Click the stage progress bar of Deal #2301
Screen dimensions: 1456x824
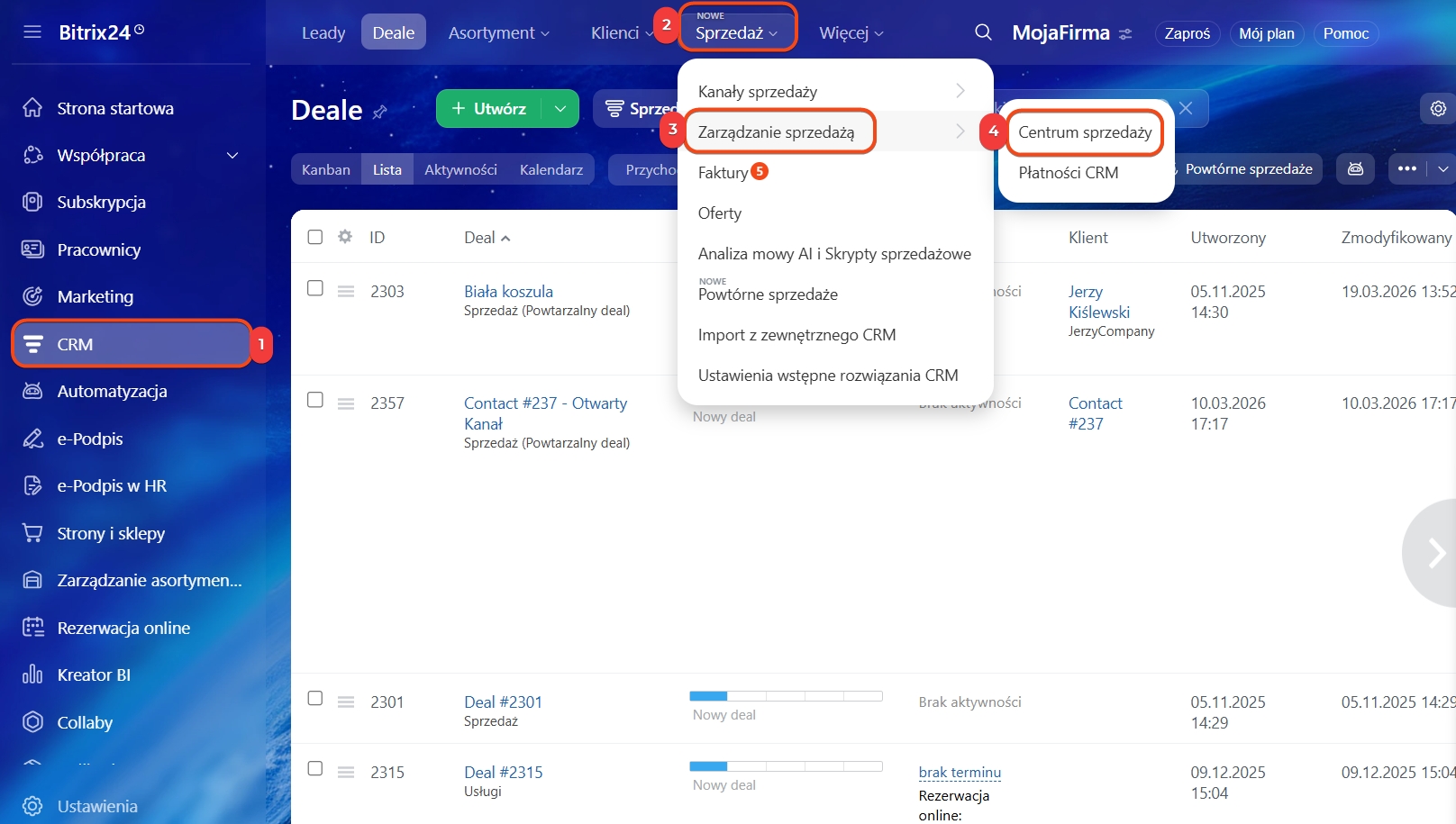[786, 695]
